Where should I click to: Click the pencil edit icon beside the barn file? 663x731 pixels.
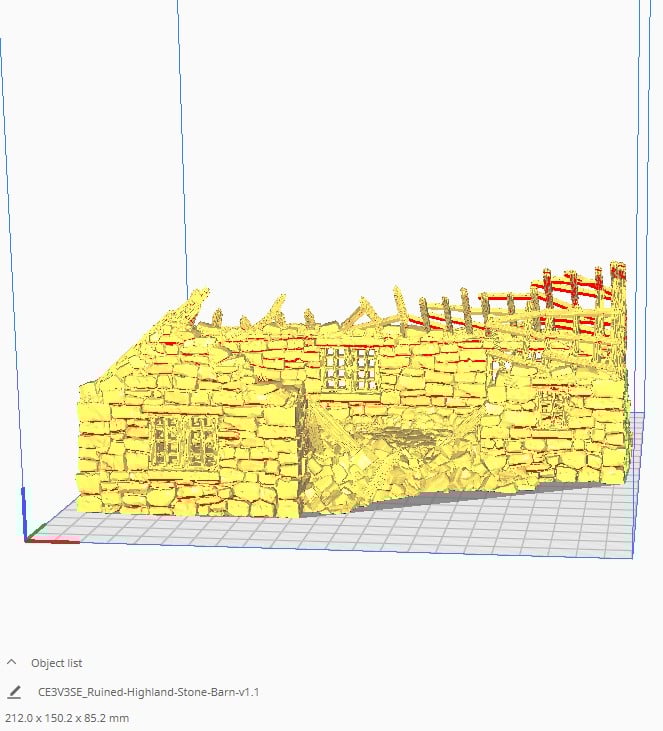(14, 692)
